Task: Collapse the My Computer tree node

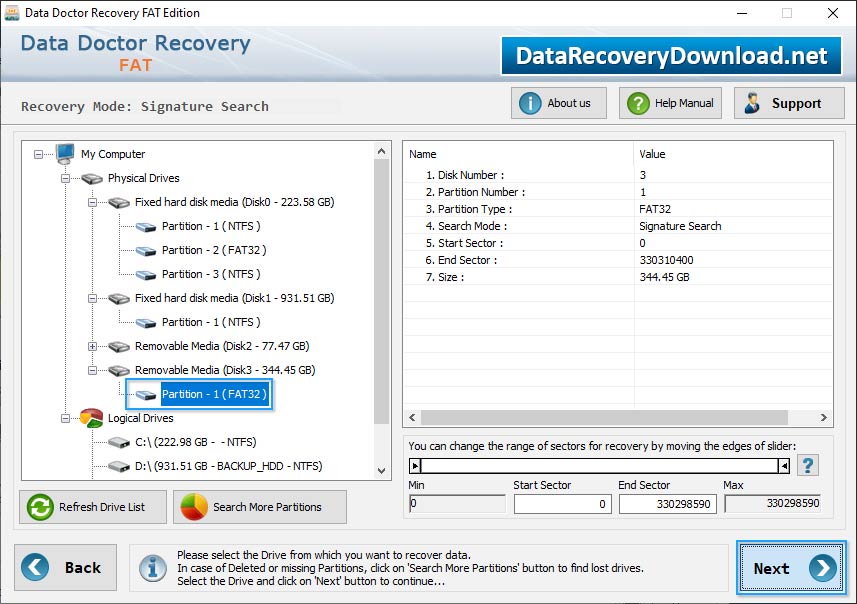Action: coord(38,155)
